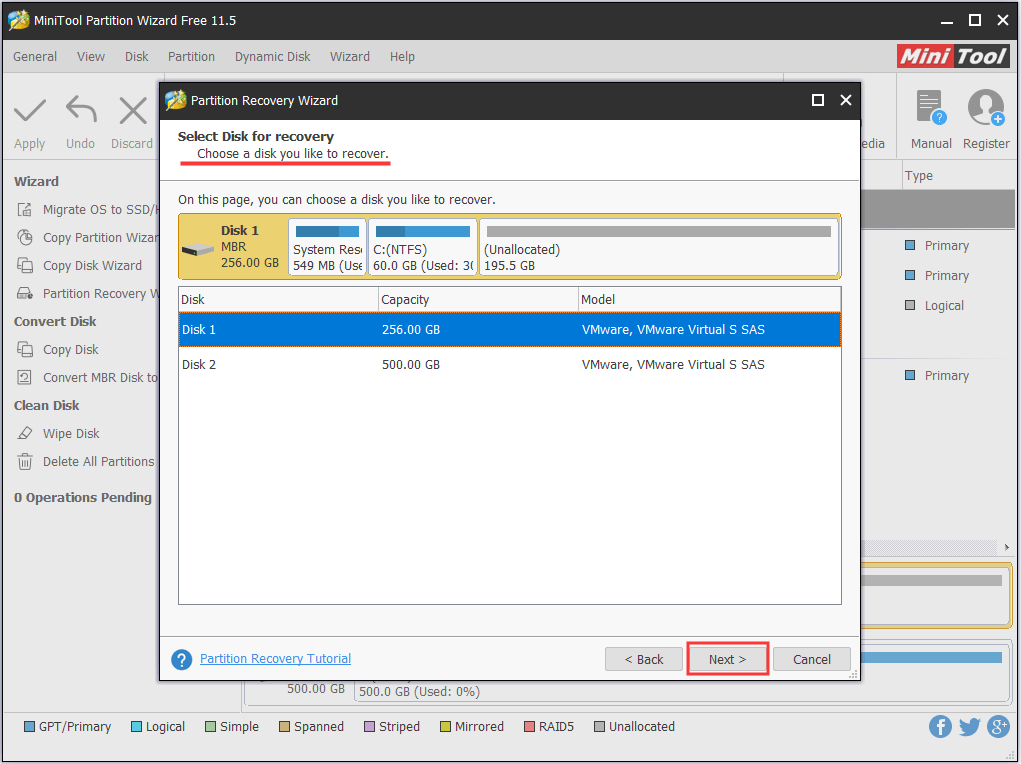
Task: Click the System Reserved partition block
Action: coord(328,248)
